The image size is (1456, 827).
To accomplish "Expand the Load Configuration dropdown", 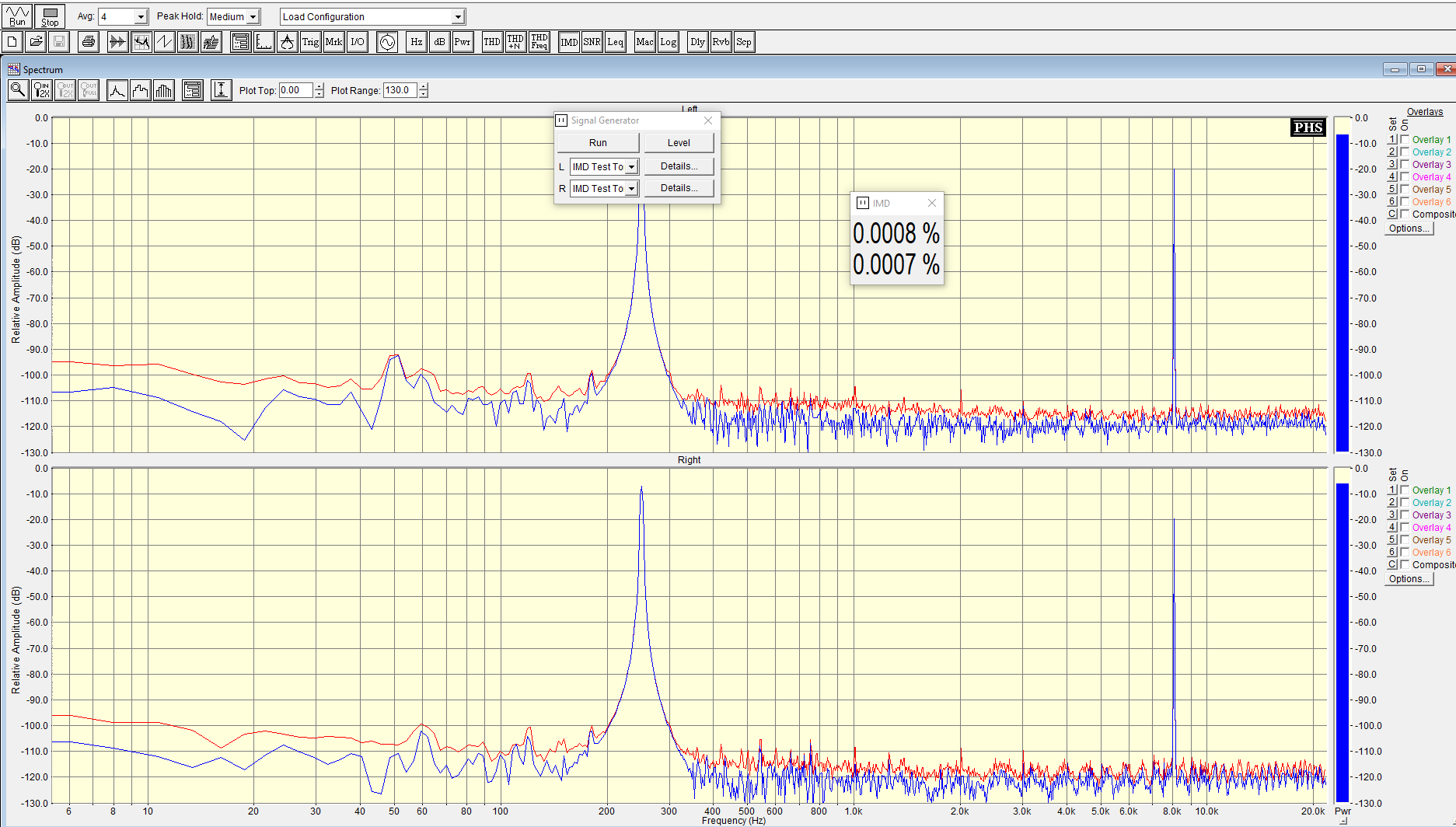I will tap(458, 17).
